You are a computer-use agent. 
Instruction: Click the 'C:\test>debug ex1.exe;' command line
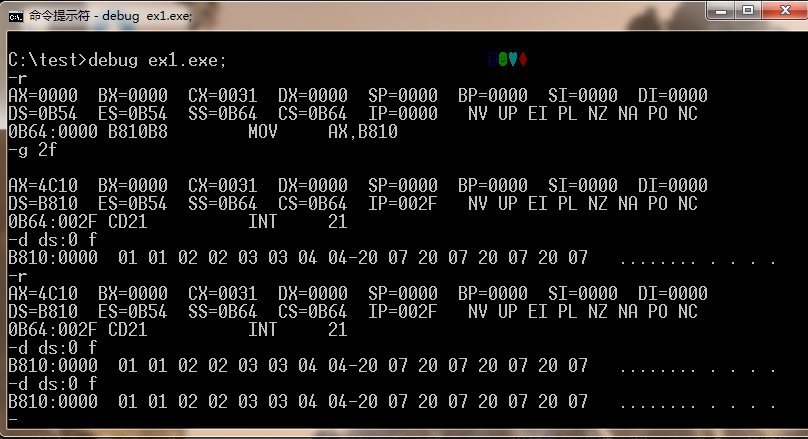point(117,60)
